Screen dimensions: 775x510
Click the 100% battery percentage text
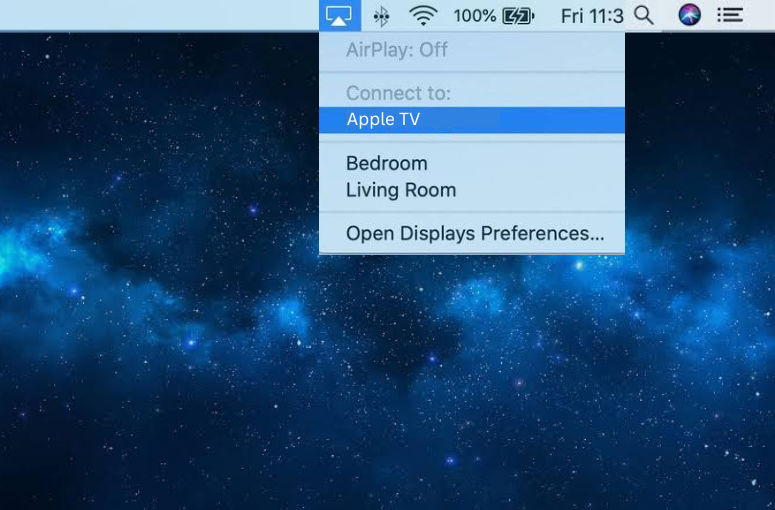(474, 16)
